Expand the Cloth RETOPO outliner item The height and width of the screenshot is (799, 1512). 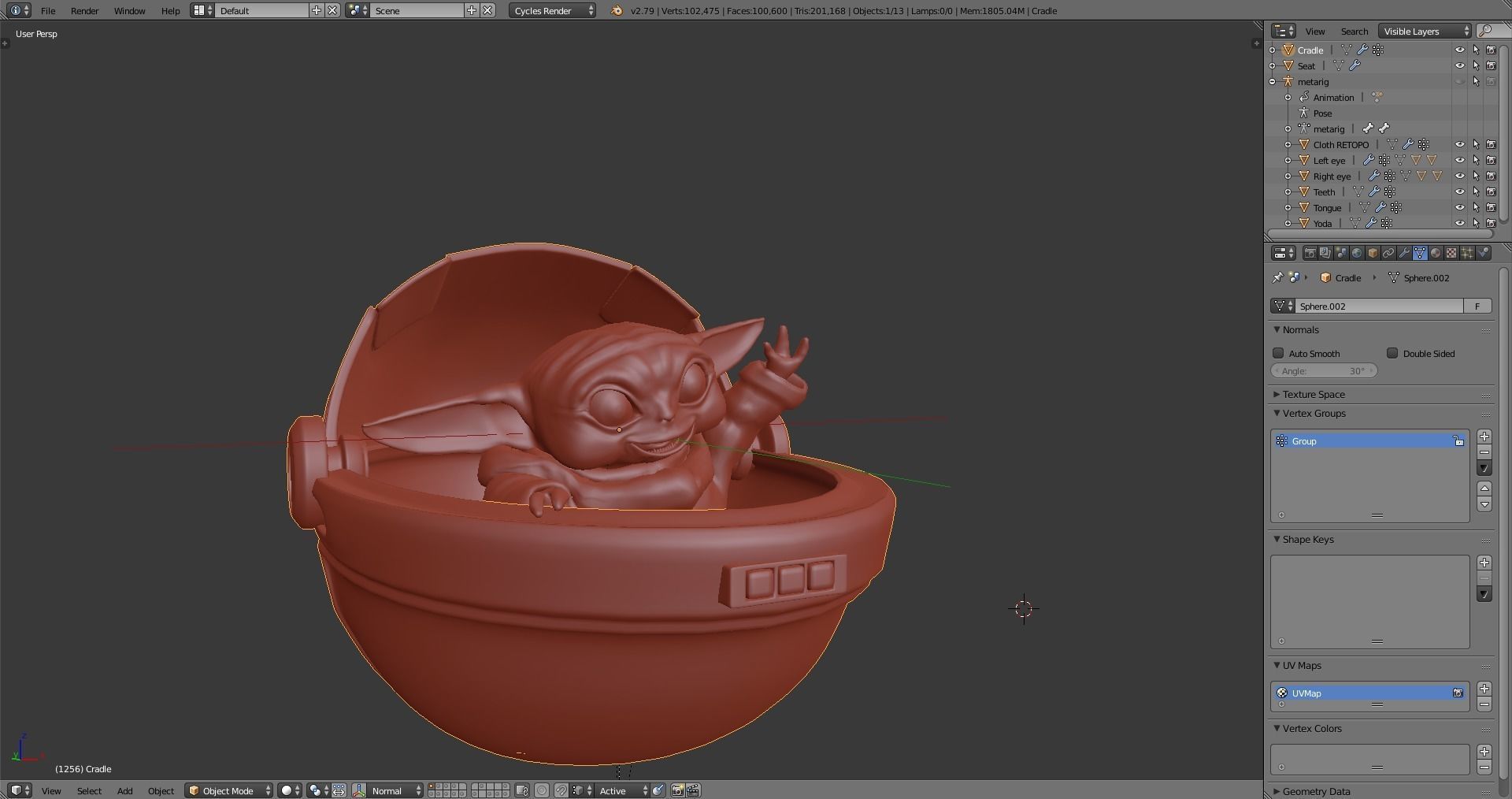point(1288,144)
